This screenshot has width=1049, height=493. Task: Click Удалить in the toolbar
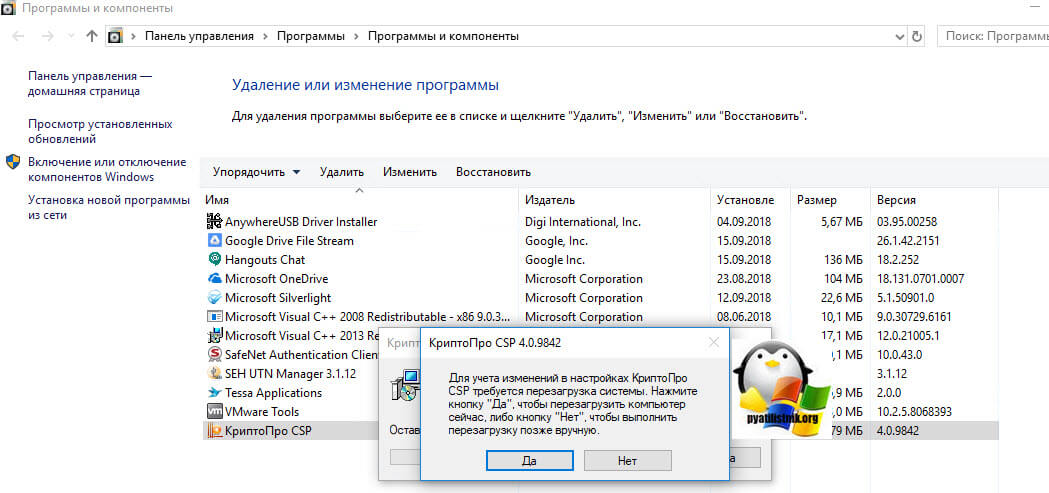341,172
